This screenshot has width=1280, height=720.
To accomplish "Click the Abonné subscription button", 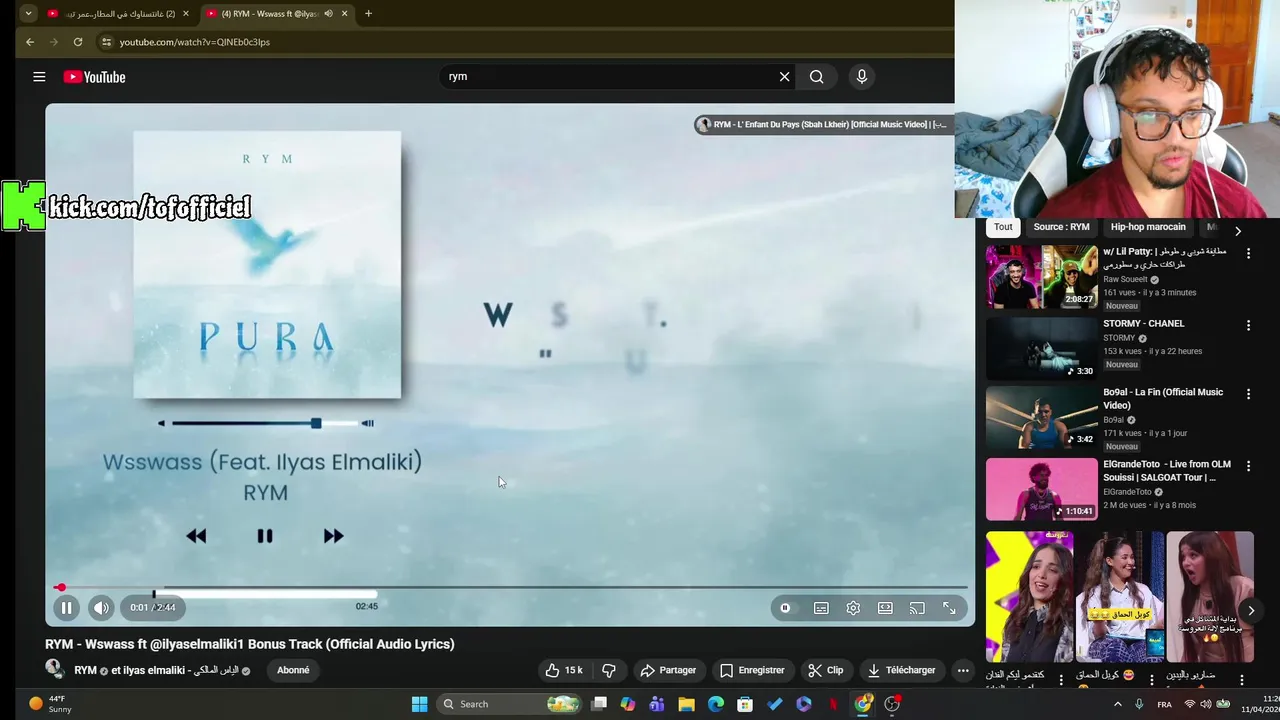I will coord(293,670).
